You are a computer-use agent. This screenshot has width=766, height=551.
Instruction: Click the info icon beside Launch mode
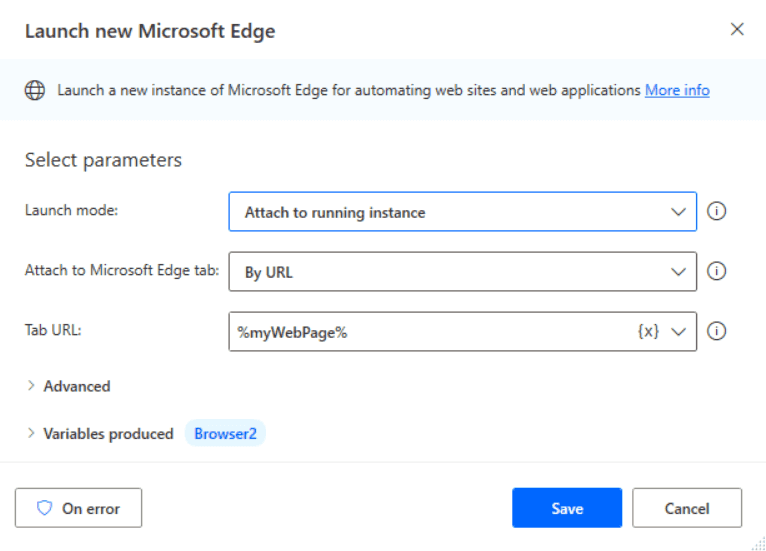tap(716, 211)
